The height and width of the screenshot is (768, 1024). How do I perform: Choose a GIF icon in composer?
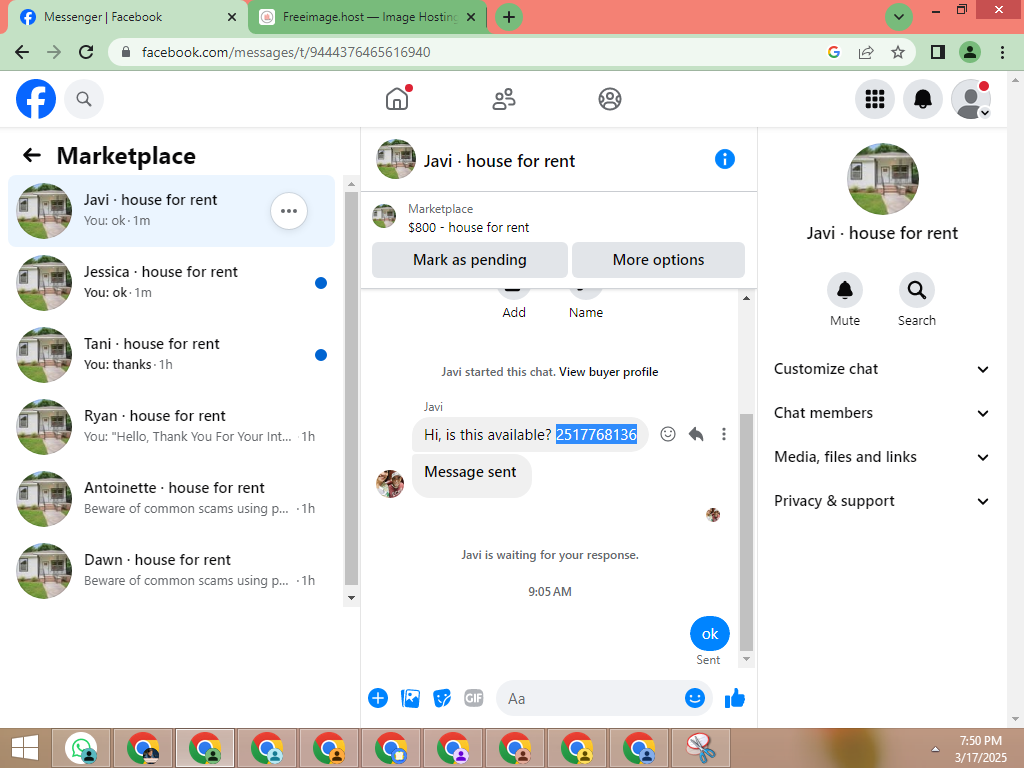tap(474, 698)
